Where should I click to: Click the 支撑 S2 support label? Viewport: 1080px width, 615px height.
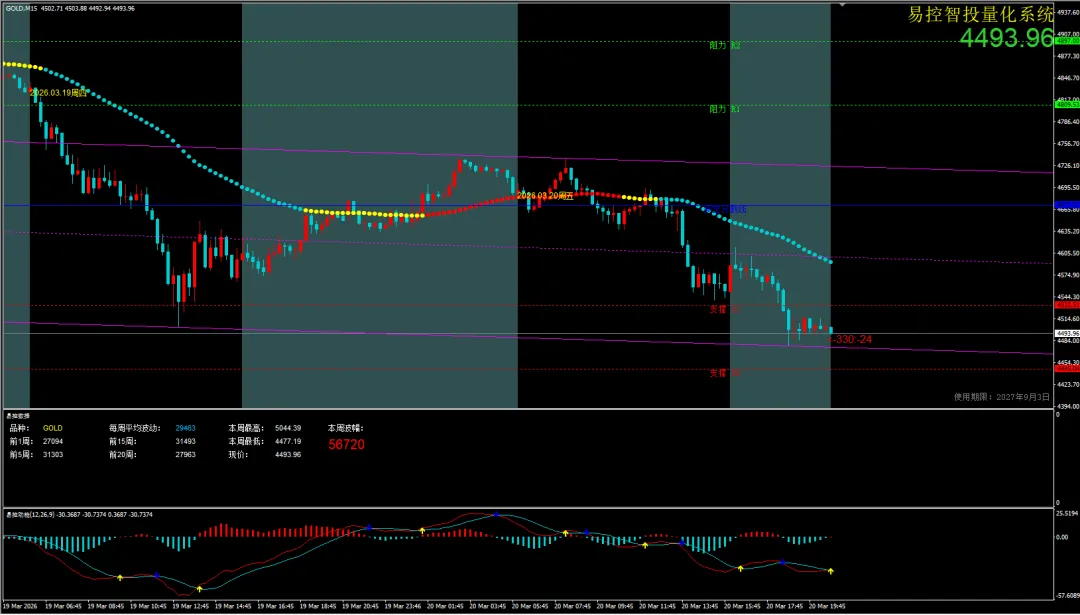725,373
